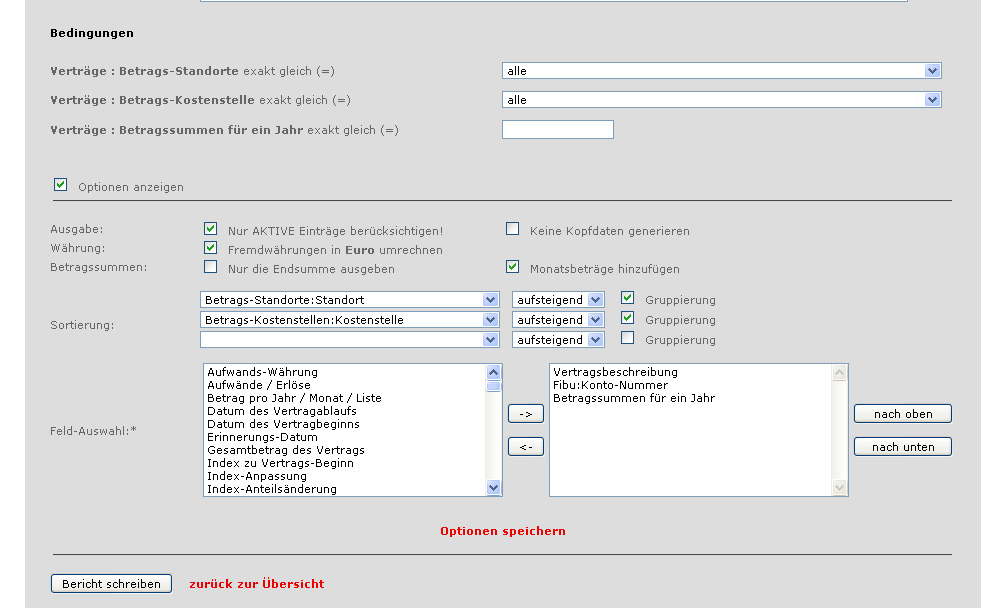This screenshot has width=1007, height=608.
Task: Enable 'Keine Kopfdaten generieren' checkbox
Action: (513, 229)
